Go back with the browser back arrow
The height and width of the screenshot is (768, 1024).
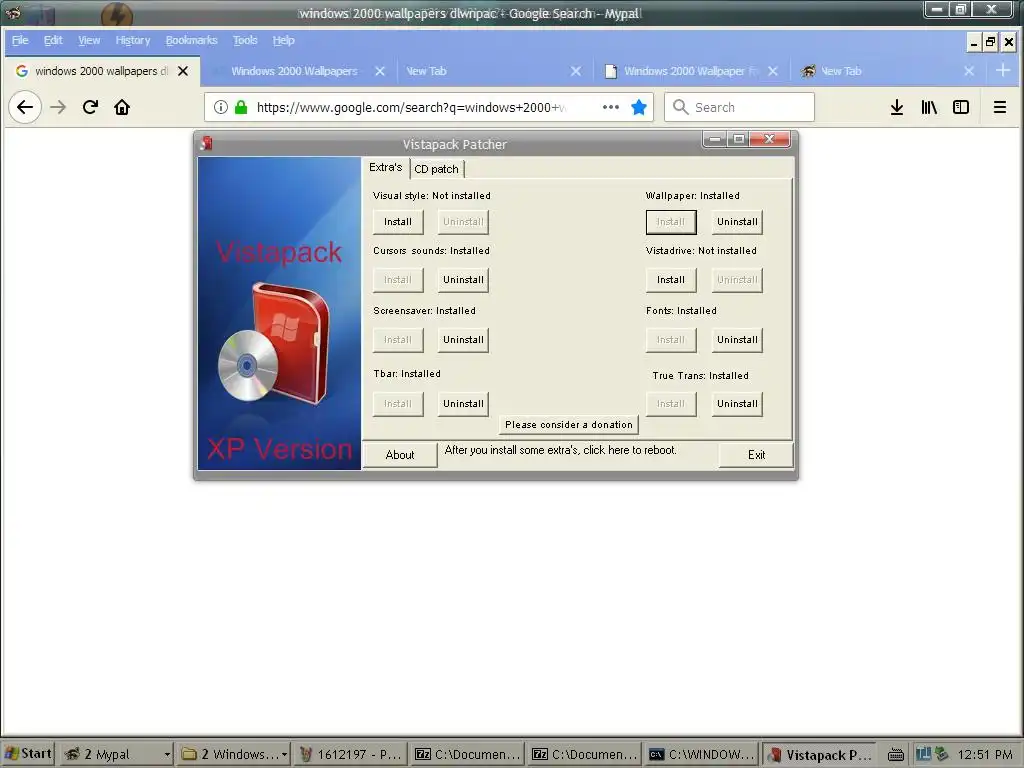(25, 107)
